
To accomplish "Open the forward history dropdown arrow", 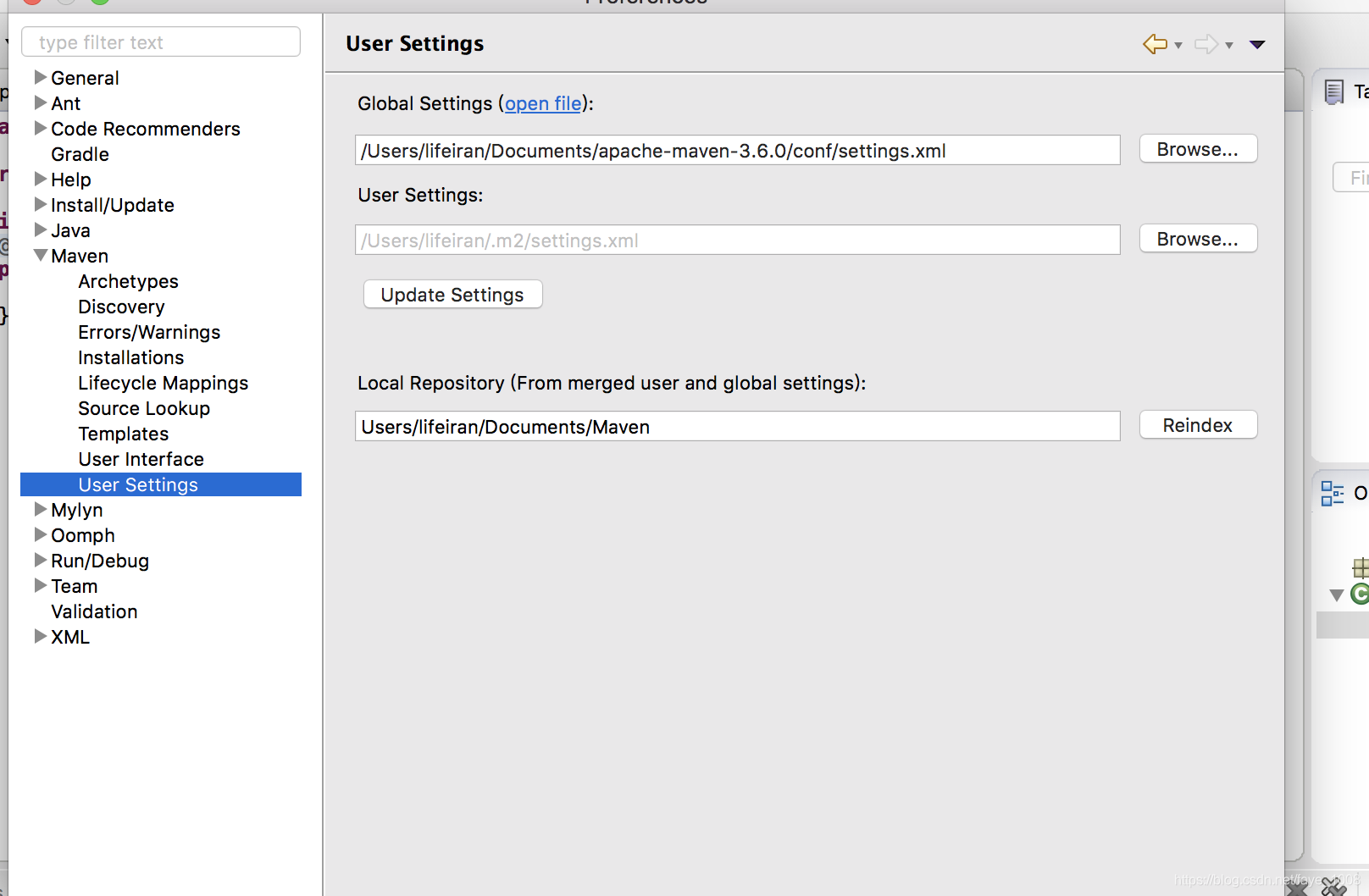I will pyautogui.click(x=1229, y=46).
